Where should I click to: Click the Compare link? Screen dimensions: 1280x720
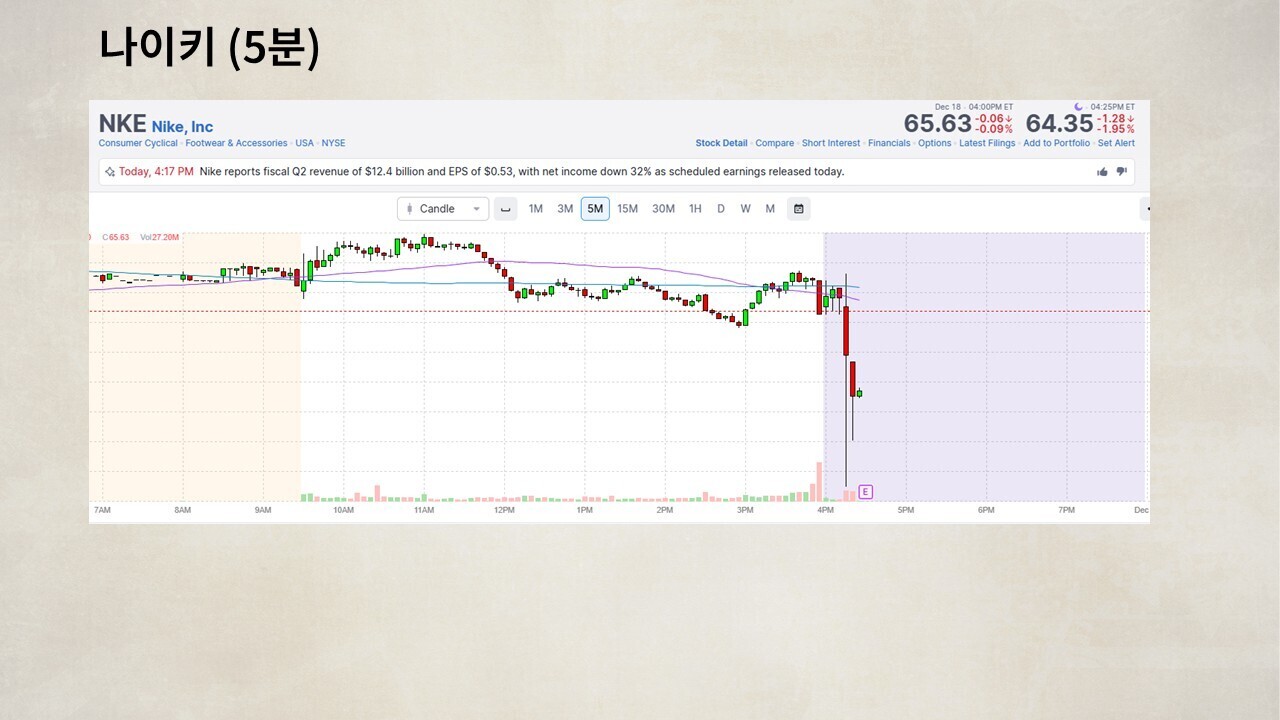775,143
